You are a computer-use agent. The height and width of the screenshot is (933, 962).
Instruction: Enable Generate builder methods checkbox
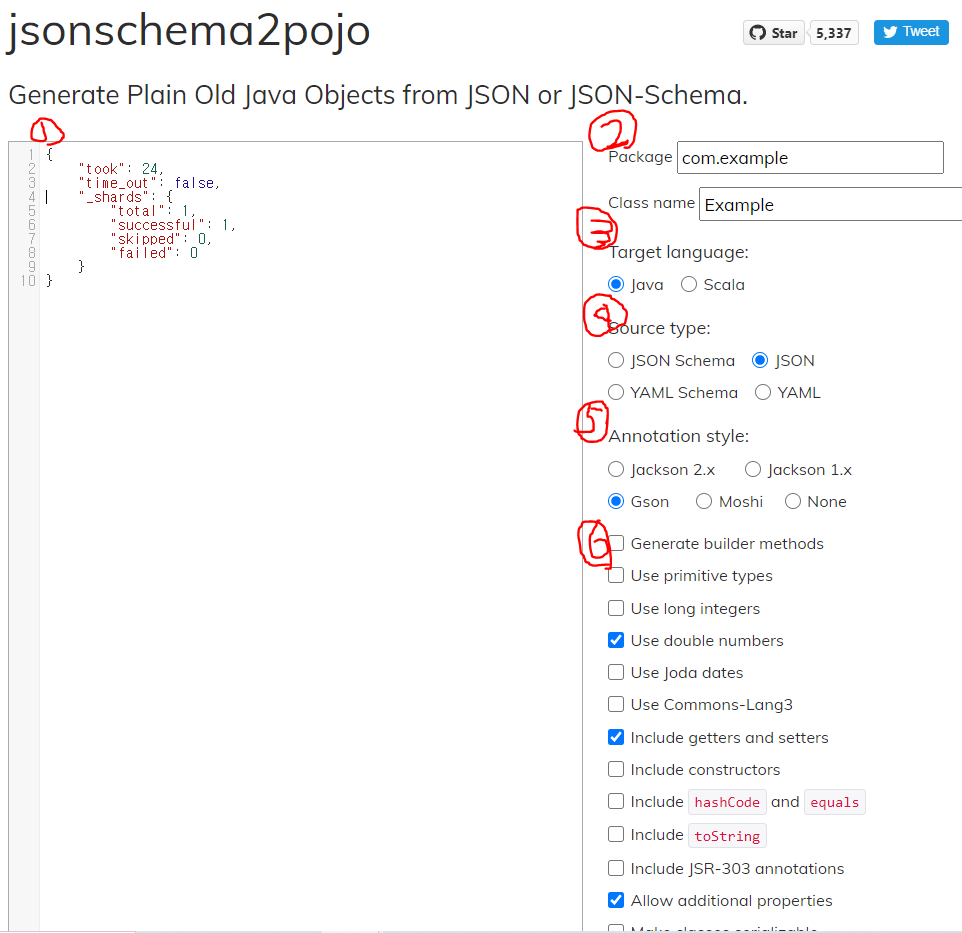pos(616,543)
